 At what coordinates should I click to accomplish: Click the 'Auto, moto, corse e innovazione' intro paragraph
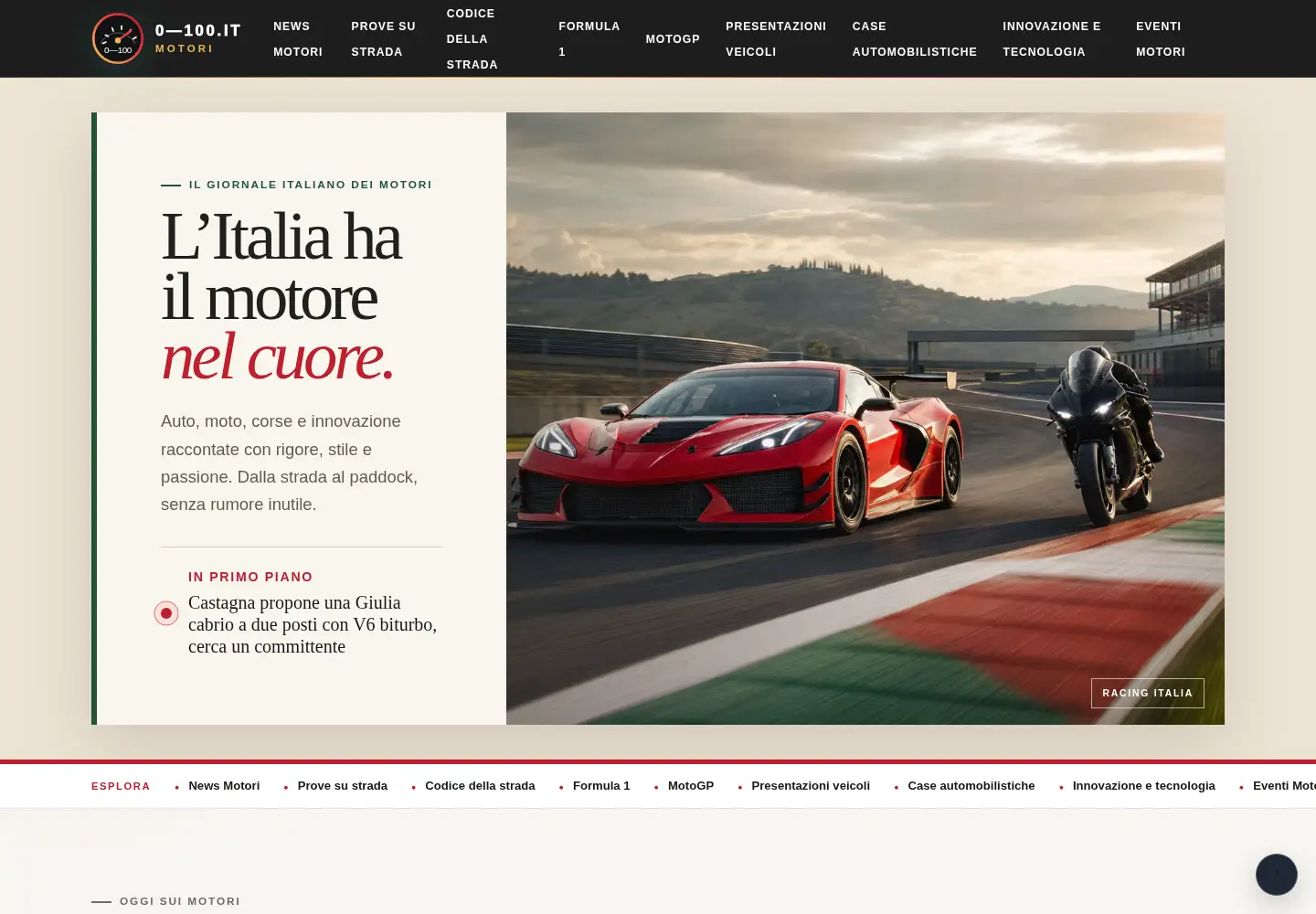291,462
